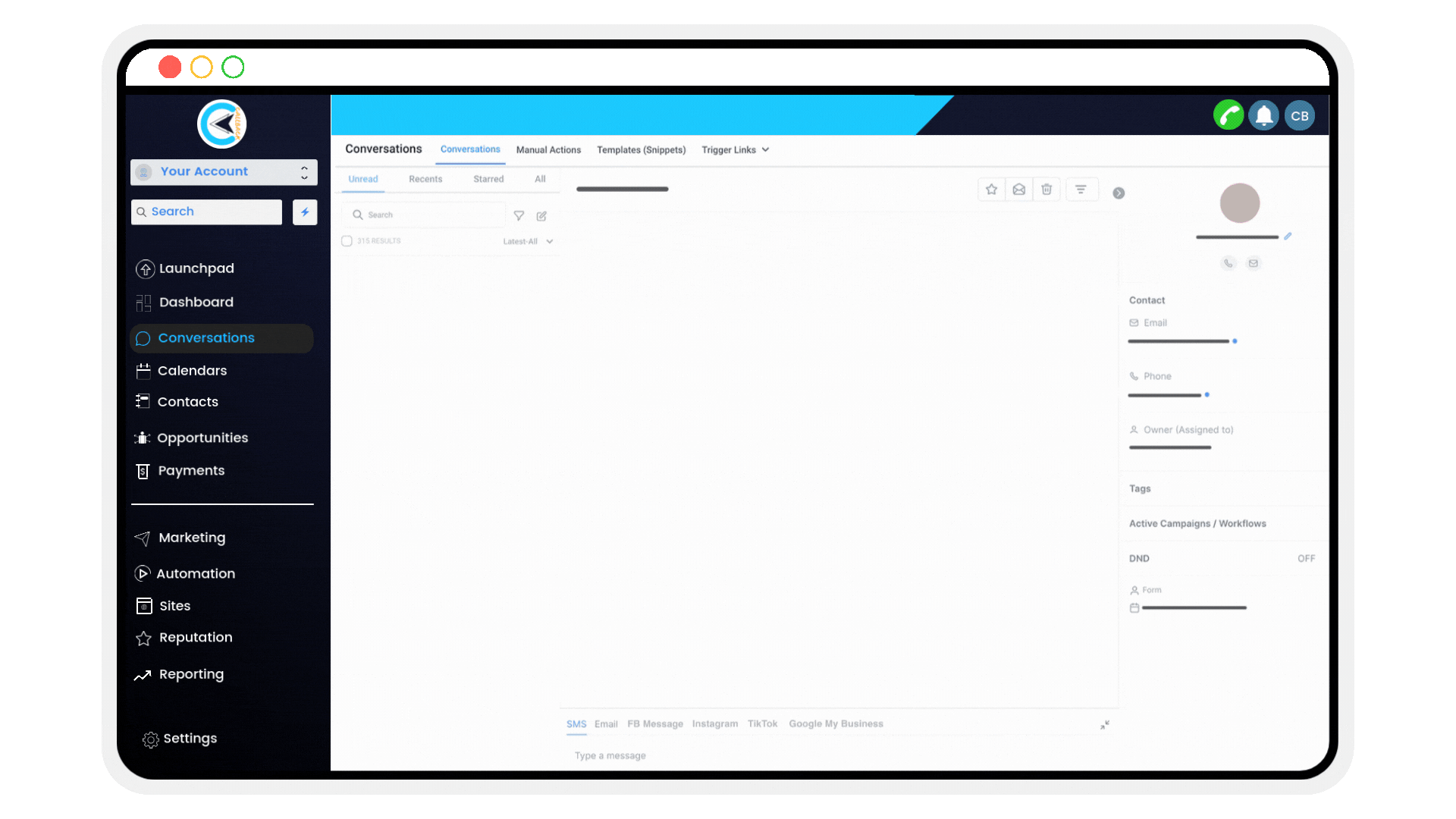Viewport: 1456px width, 819px height.
Task: Open the Launchpad section
Action: [196, 267]
